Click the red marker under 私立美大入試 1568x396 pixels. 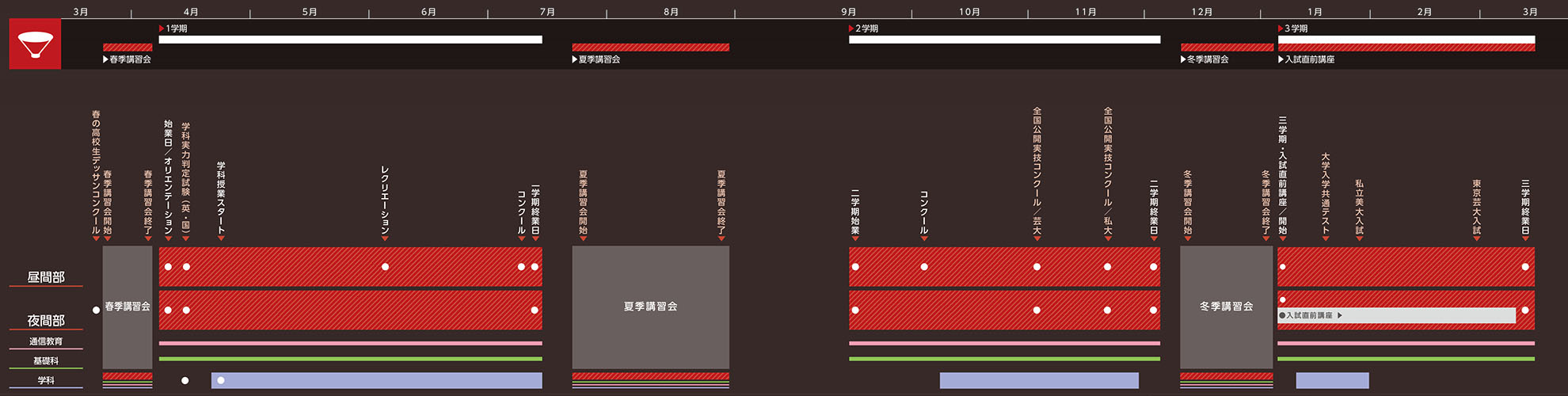(1359, 238)
